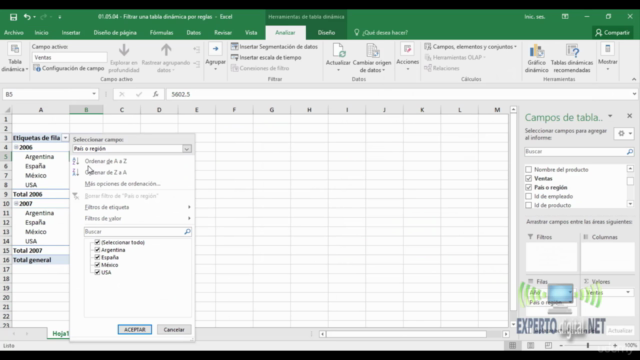Check the Id de empleado field
The height and width of the screenshot is (360, 640).
tap(529, 196)
